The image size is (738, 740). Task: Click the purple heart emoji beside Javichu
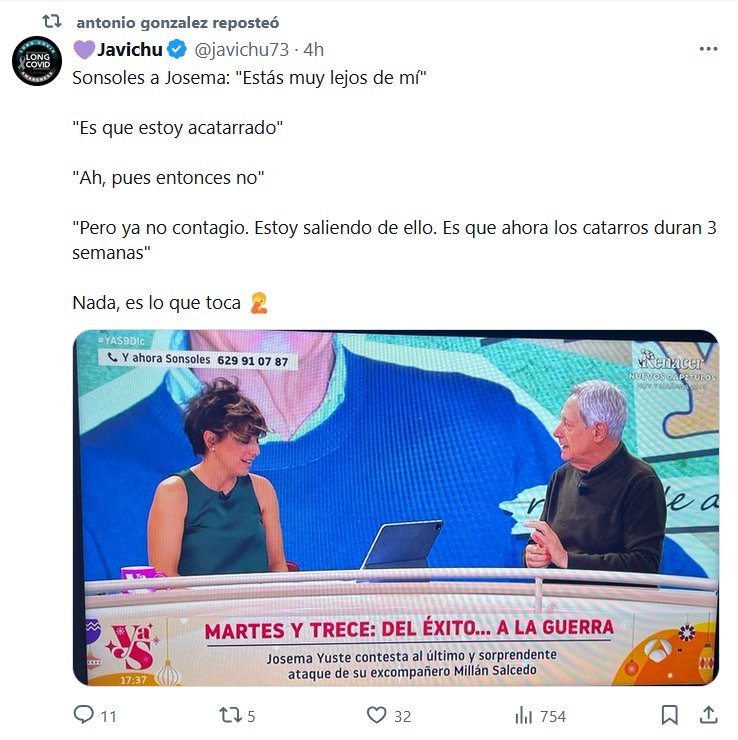[x=84, y=50]
